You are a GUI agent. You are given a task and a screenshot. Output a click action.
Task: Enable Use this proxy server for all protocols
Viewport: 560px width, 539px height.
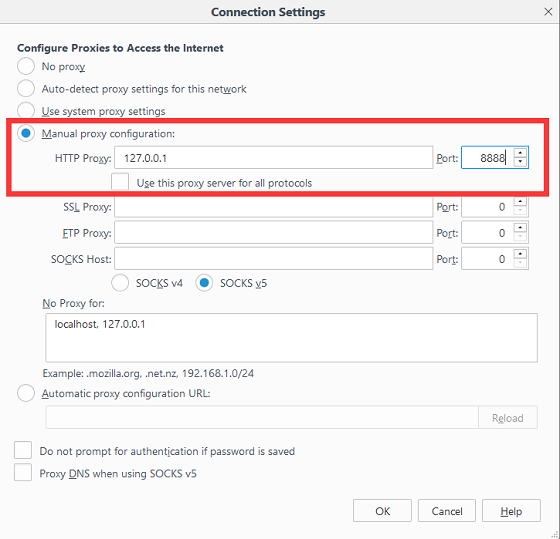(120, 182)
